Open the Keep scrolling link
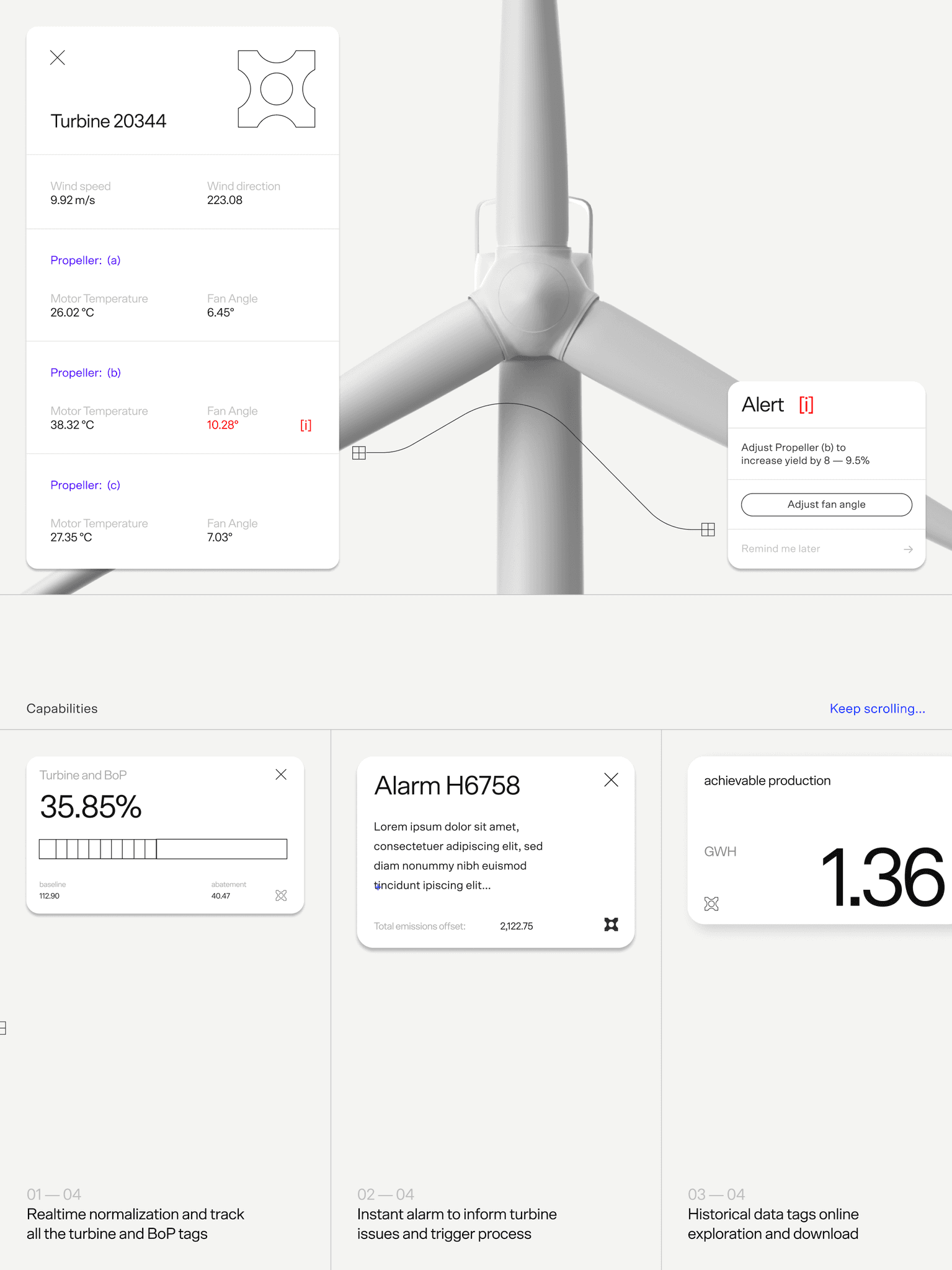Image resolution: width=952 pixels, height=1270 pixels. pyautogui.click(x=877, y=708)
